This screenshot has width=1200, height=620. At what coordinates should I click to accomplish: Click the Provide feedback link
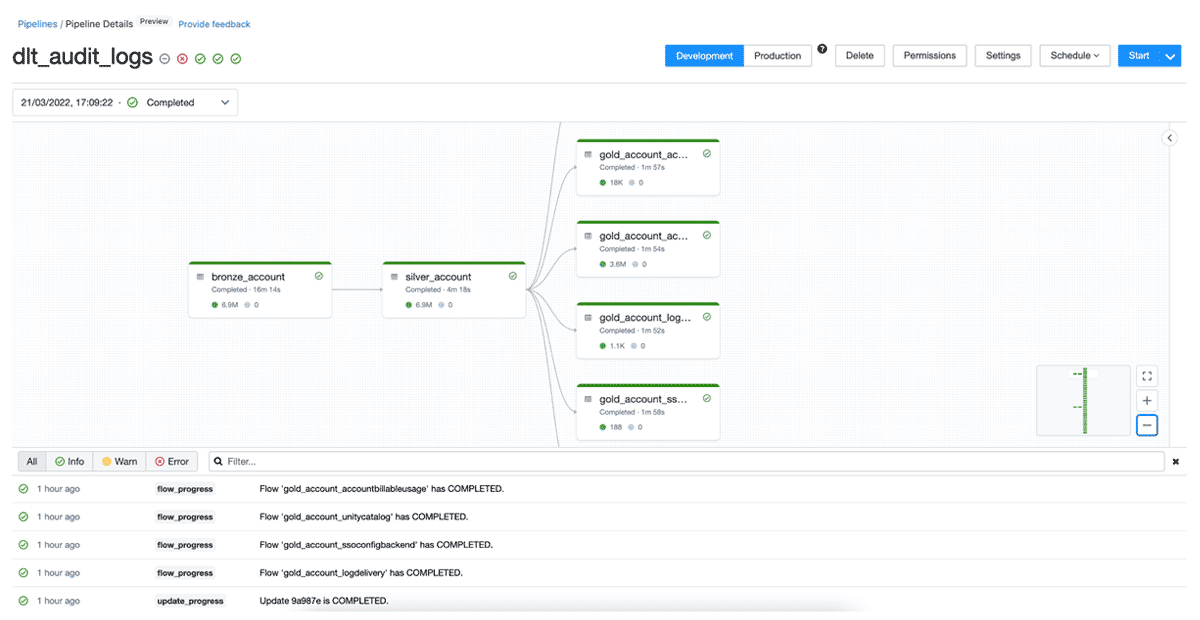coord(214,24)
